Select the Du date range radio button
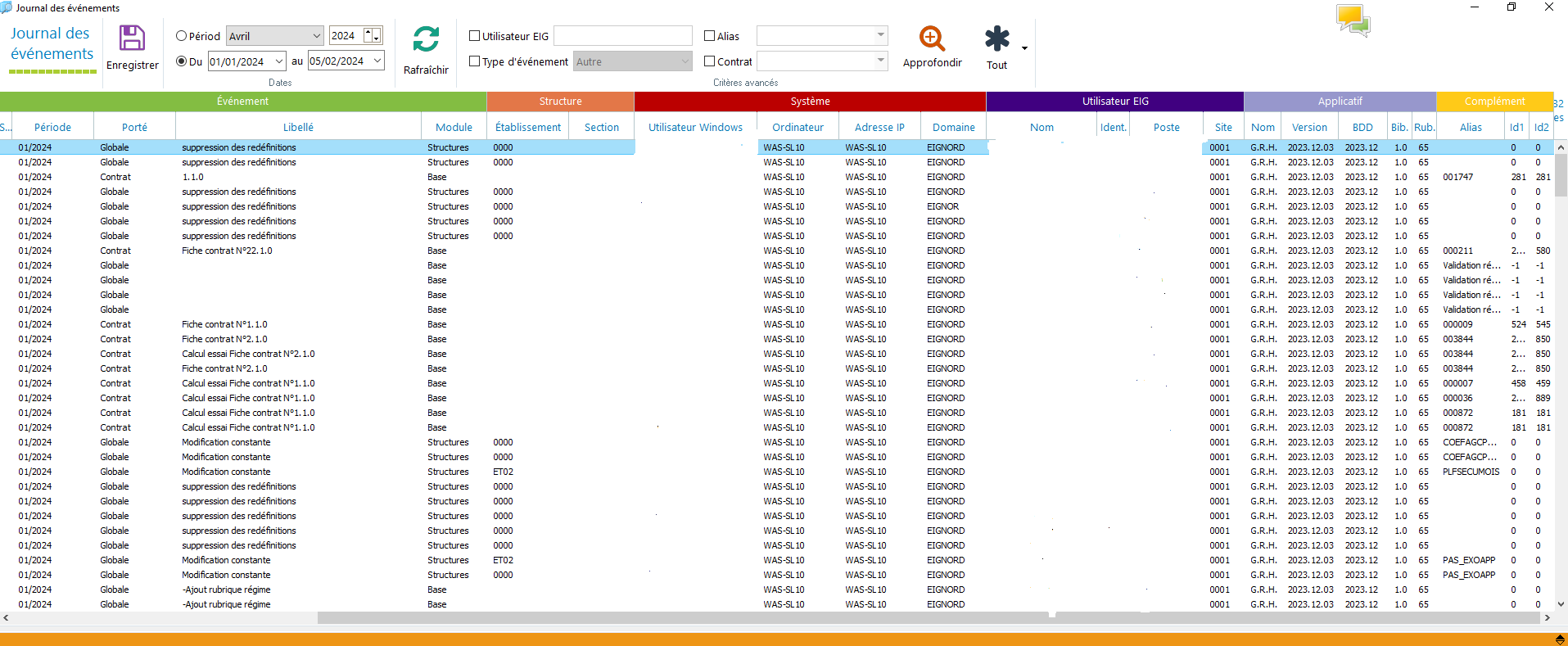The image size is (1568, 646). [182, 61]
